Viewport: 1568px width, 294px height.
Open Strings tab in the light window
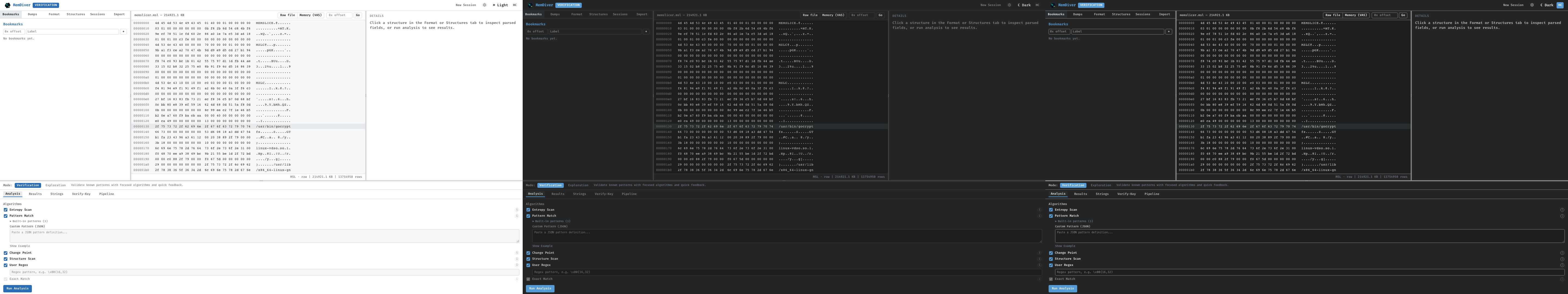point(57,194)
